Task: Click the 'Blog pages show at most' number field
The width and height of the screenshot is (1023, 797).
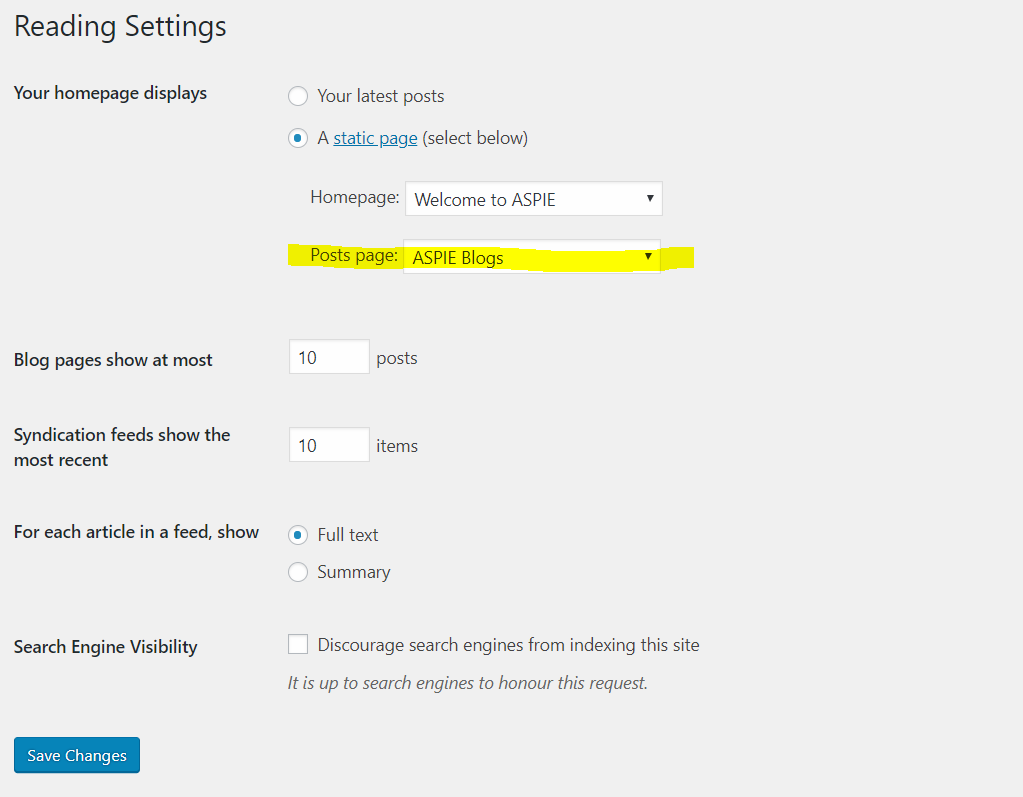Action: (x=329, y=357)
